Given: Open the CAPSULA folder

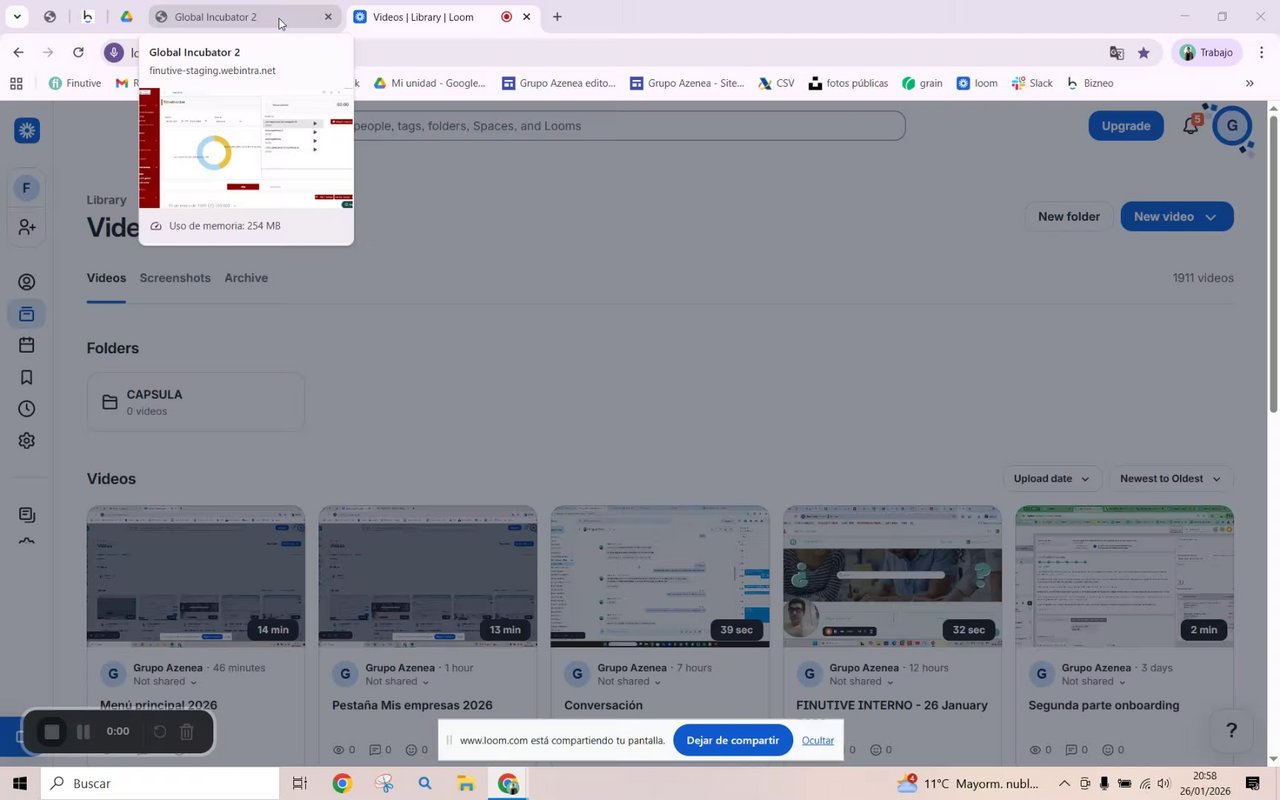Looking at the screenshot, I should pyautogui.click(x=196, y=402).
